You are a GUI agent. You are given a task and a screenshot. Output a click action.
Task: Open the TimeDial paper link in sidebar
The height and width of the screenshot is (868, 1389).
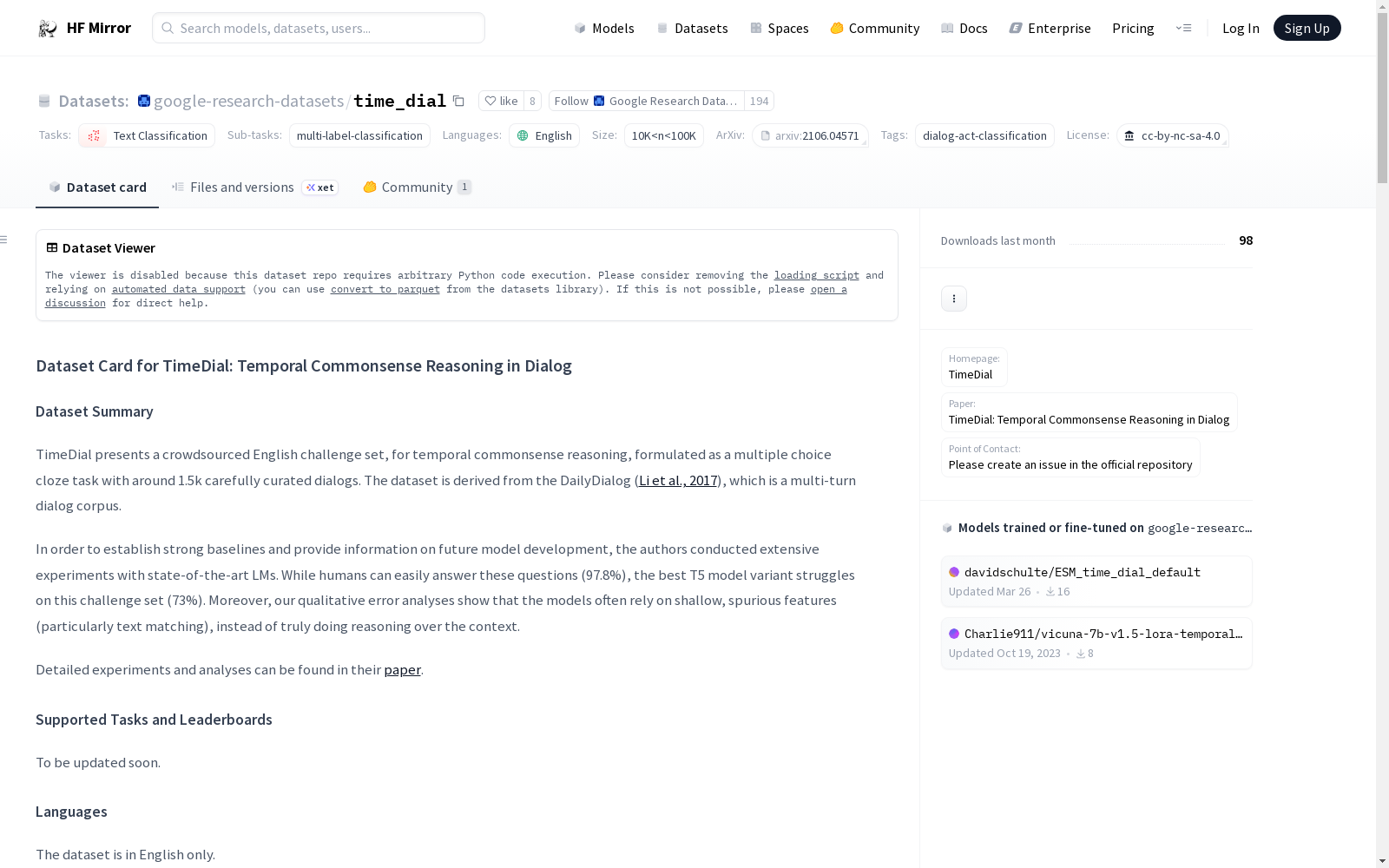pos(1089,412)
